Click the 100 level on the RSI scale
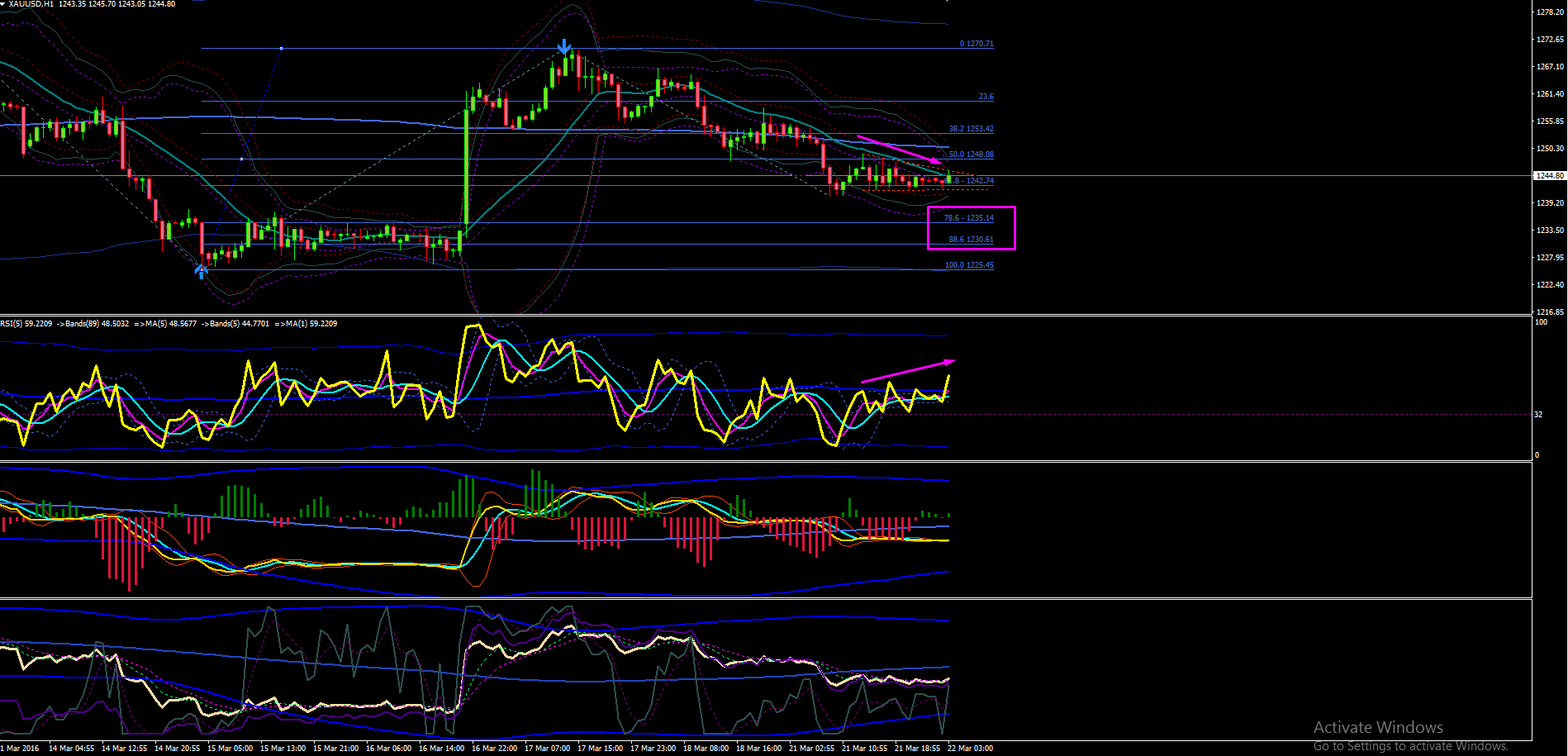1568x756 pixels. pos(1542,322)
